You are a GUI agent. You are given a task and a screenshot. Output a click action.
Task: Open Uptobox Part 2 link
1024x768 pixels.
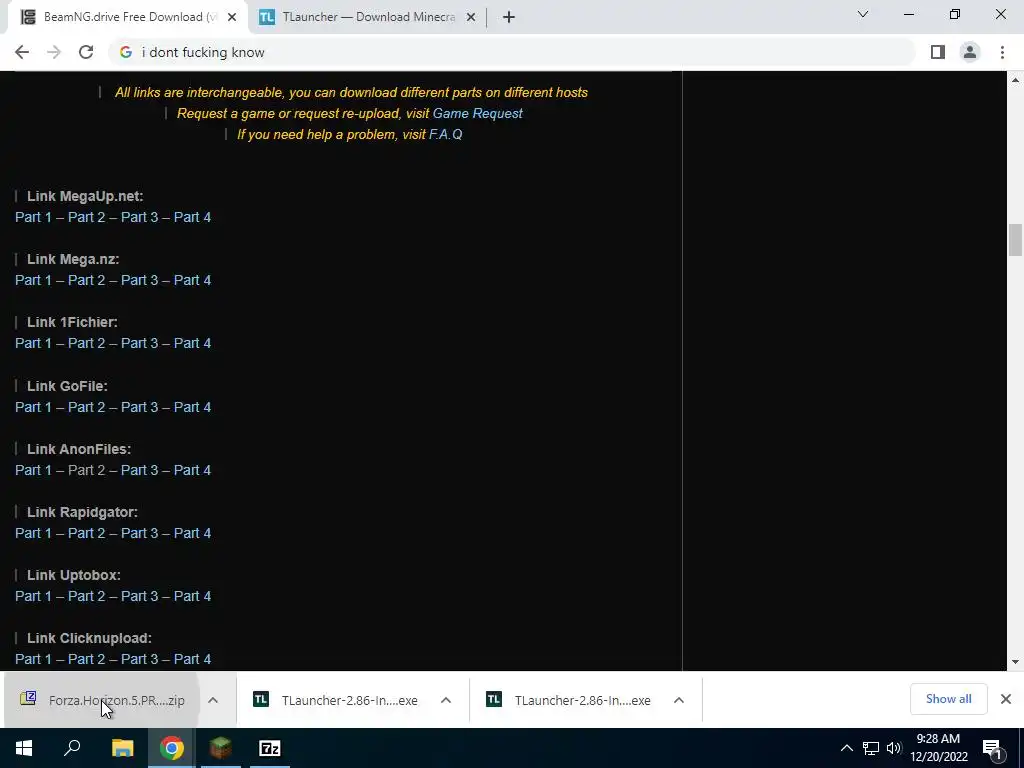pyautogui.click(x=86, y=596)
